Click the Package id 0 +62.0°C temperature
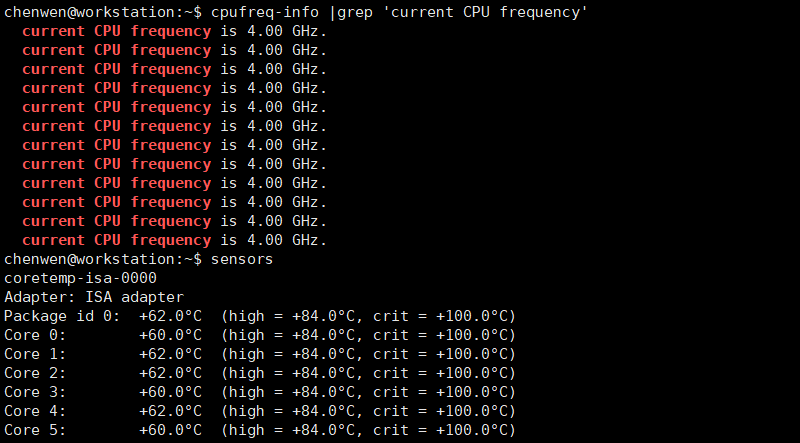This screenshot has width=800, height=443. [170, 316]
